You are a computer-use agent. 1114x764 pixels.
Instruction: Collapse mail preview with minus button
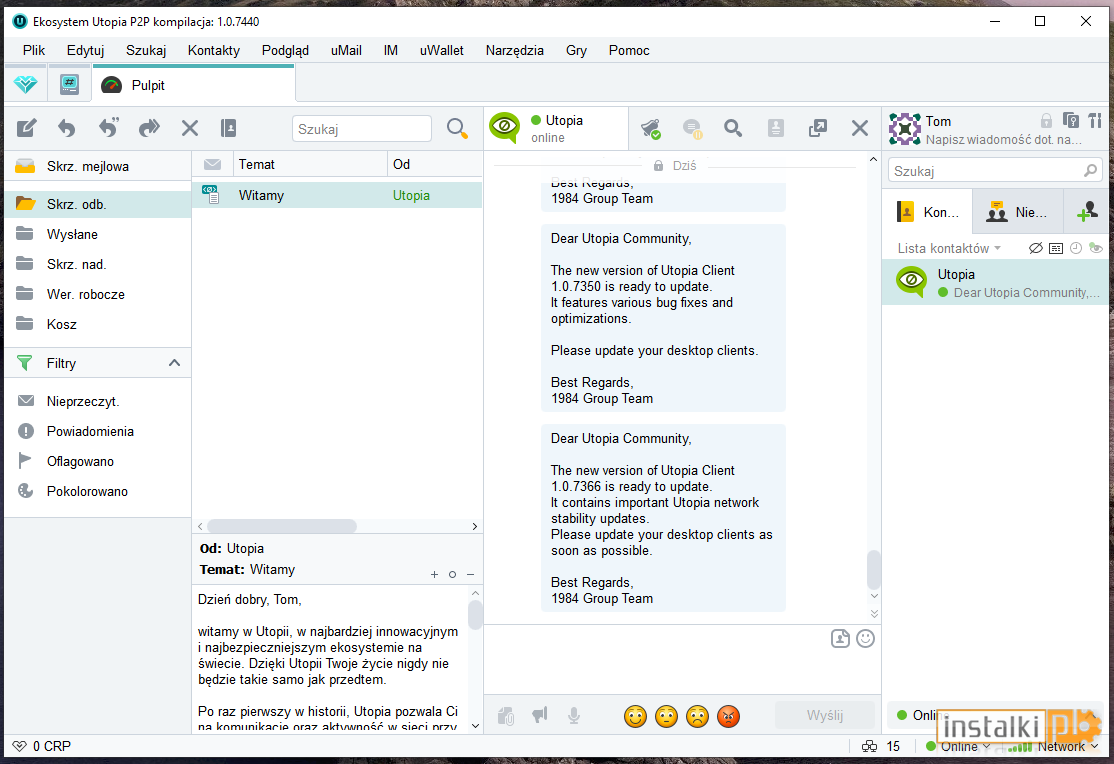(x=470, y=574)
